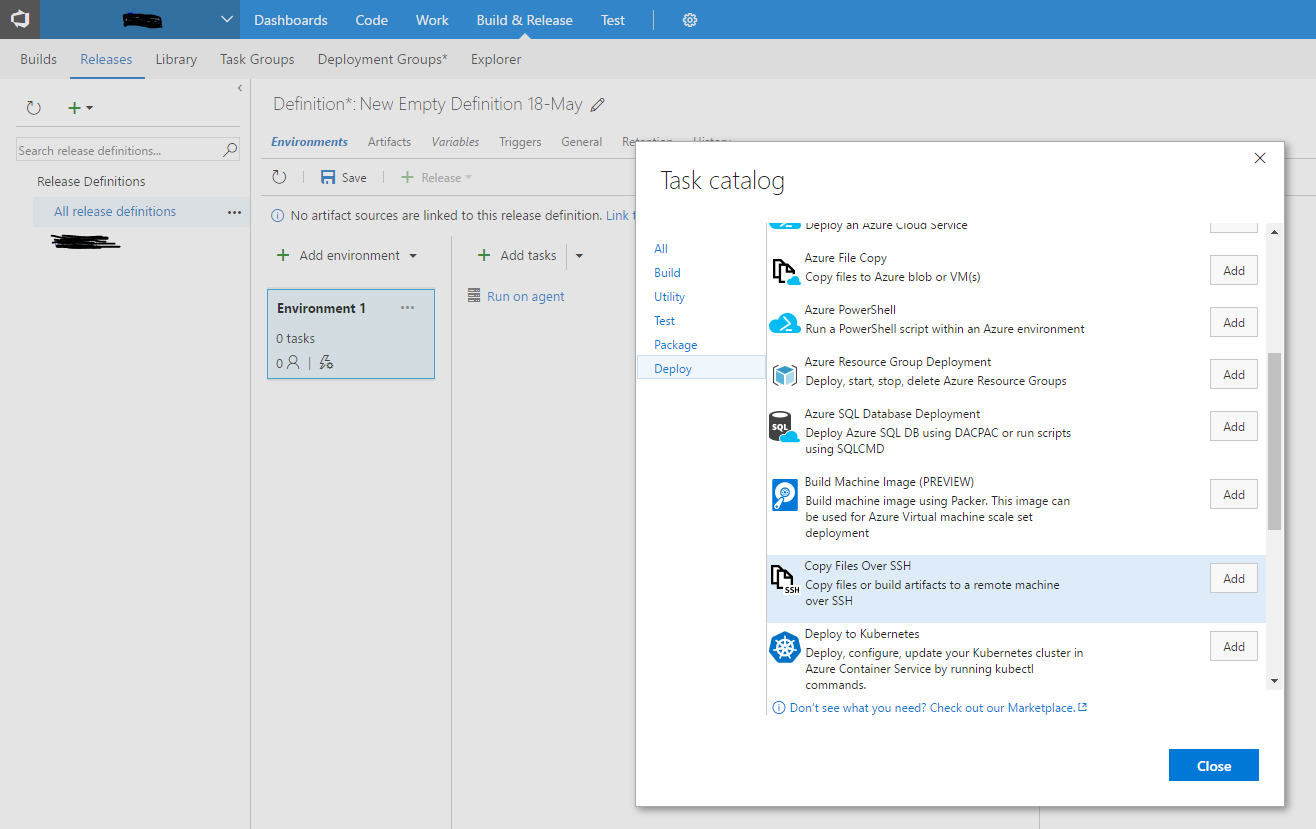Open the Triggers tab
Image resolution: width=1316 pixels, height=829 pixels.
520,142
